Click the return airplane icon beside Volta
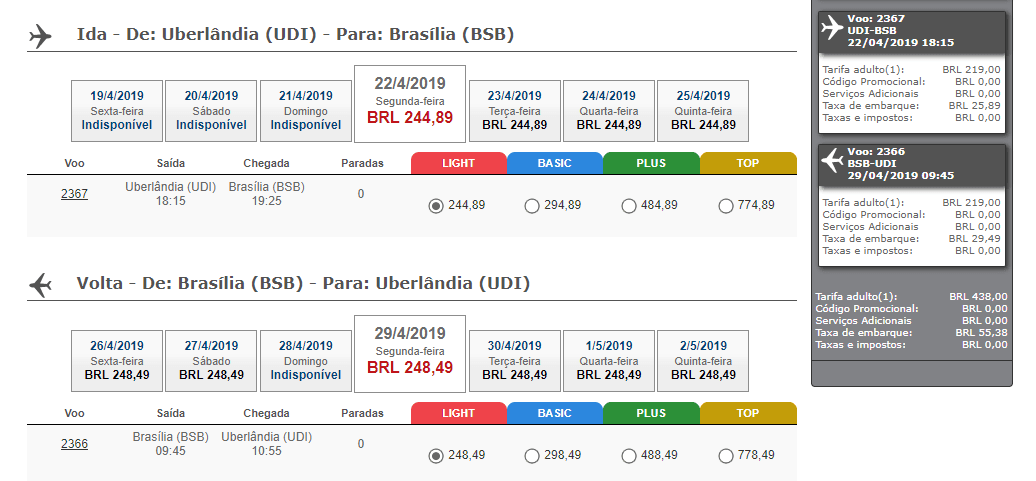The height and width of the screenshot is (481, 1036). pyautogui.click(x=40, y=285)
